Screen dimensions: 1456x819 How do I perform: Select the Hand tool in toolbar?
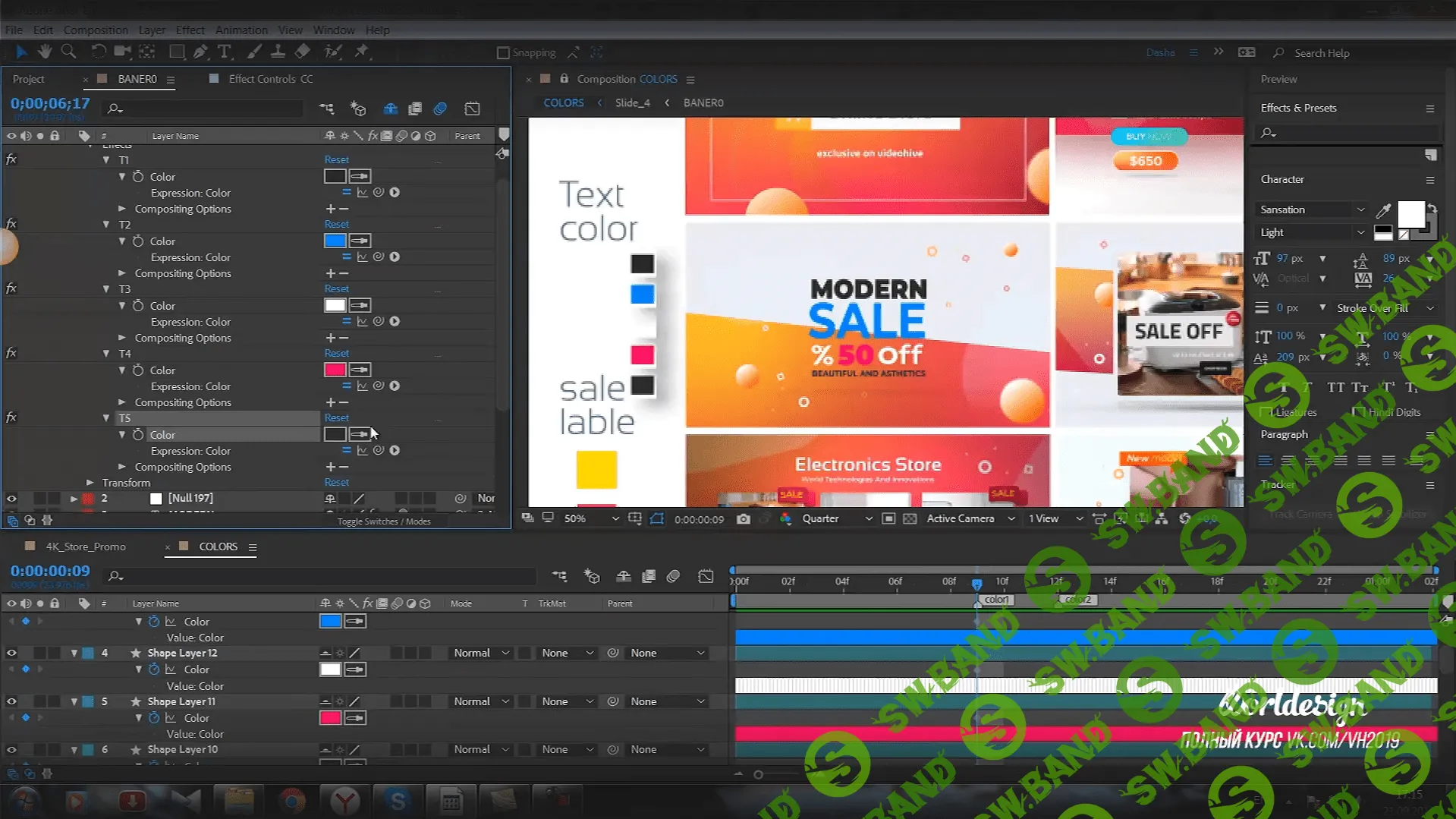click(x=45, y=52)
